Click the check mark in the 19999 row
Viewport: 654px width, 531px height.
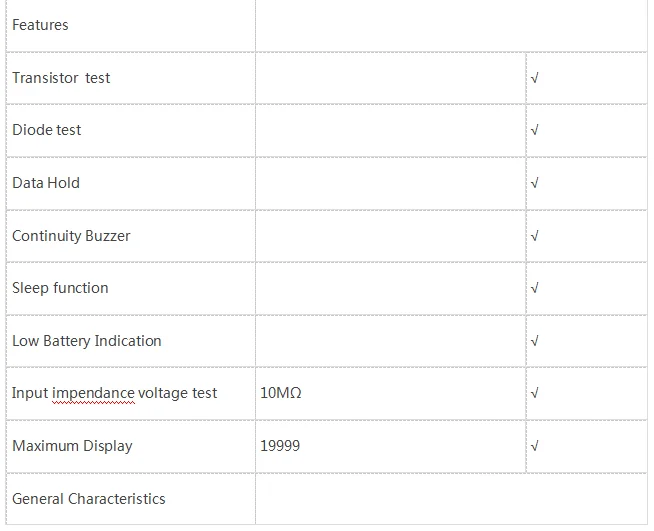[536, 446]
